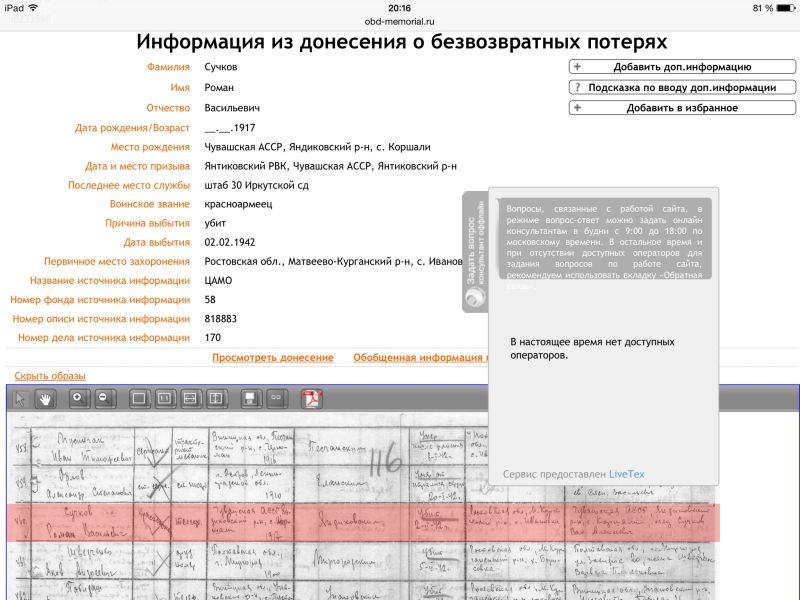Fit scan to viewer height

[x=217, y=398]
